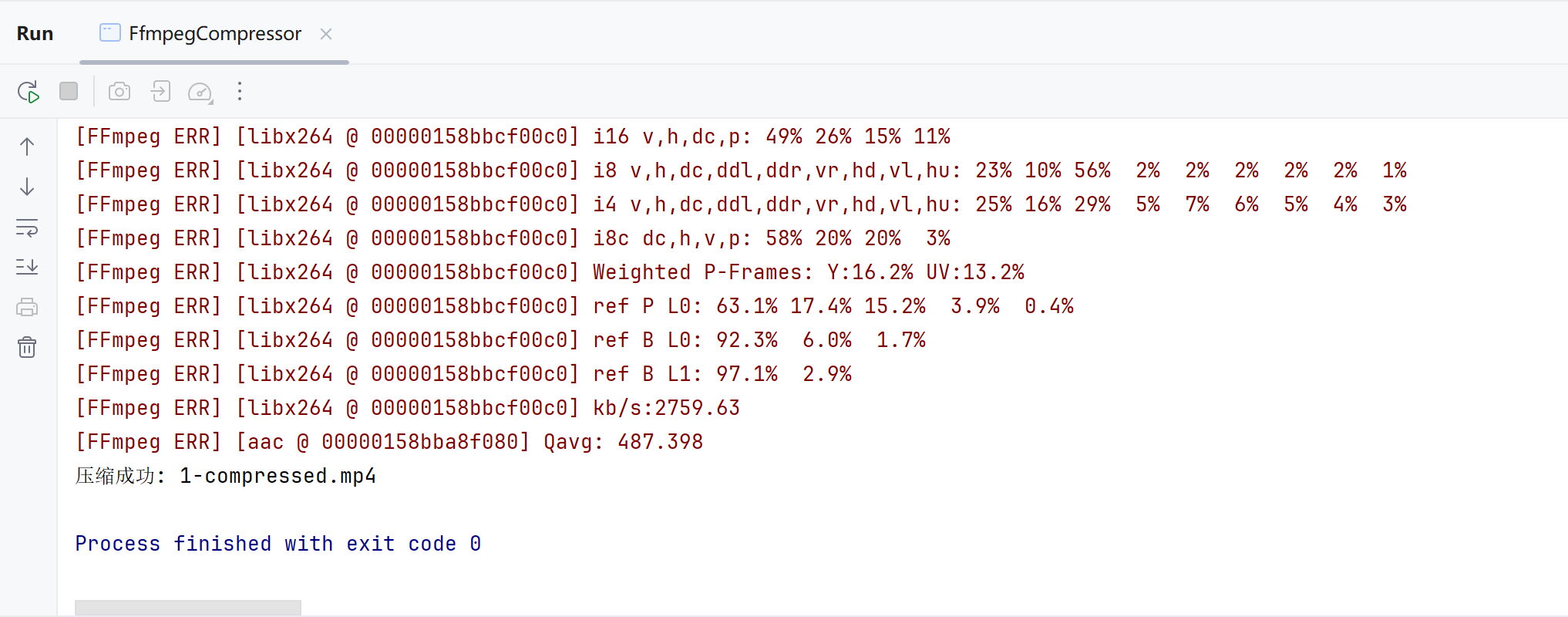The image size is (1568, 617).
Task: Open the more options vertical dots menu
Action: tap(240, 92)
